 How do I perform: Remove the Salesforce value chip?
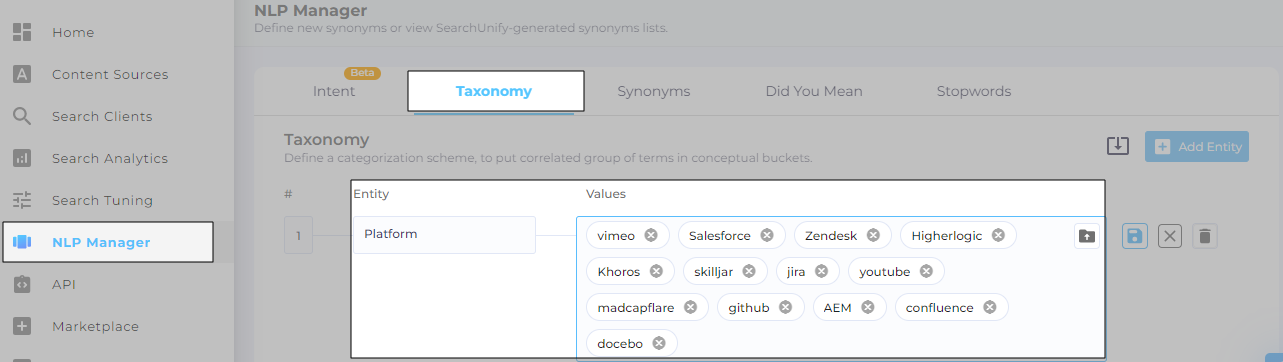[767, 236]
